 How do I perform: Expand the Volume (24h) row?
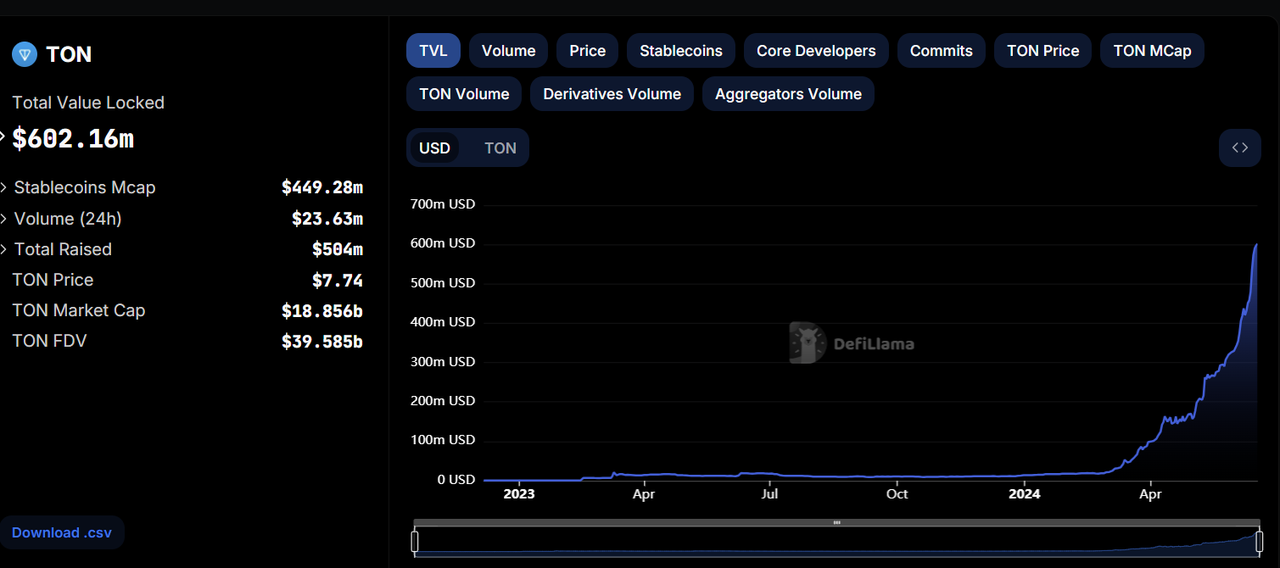67,219
